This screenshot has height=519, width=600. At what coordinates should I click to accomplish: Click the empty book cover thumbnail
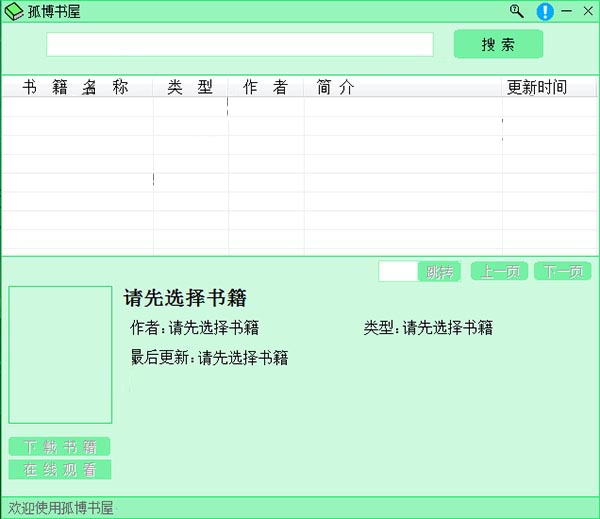click(60, 355)
